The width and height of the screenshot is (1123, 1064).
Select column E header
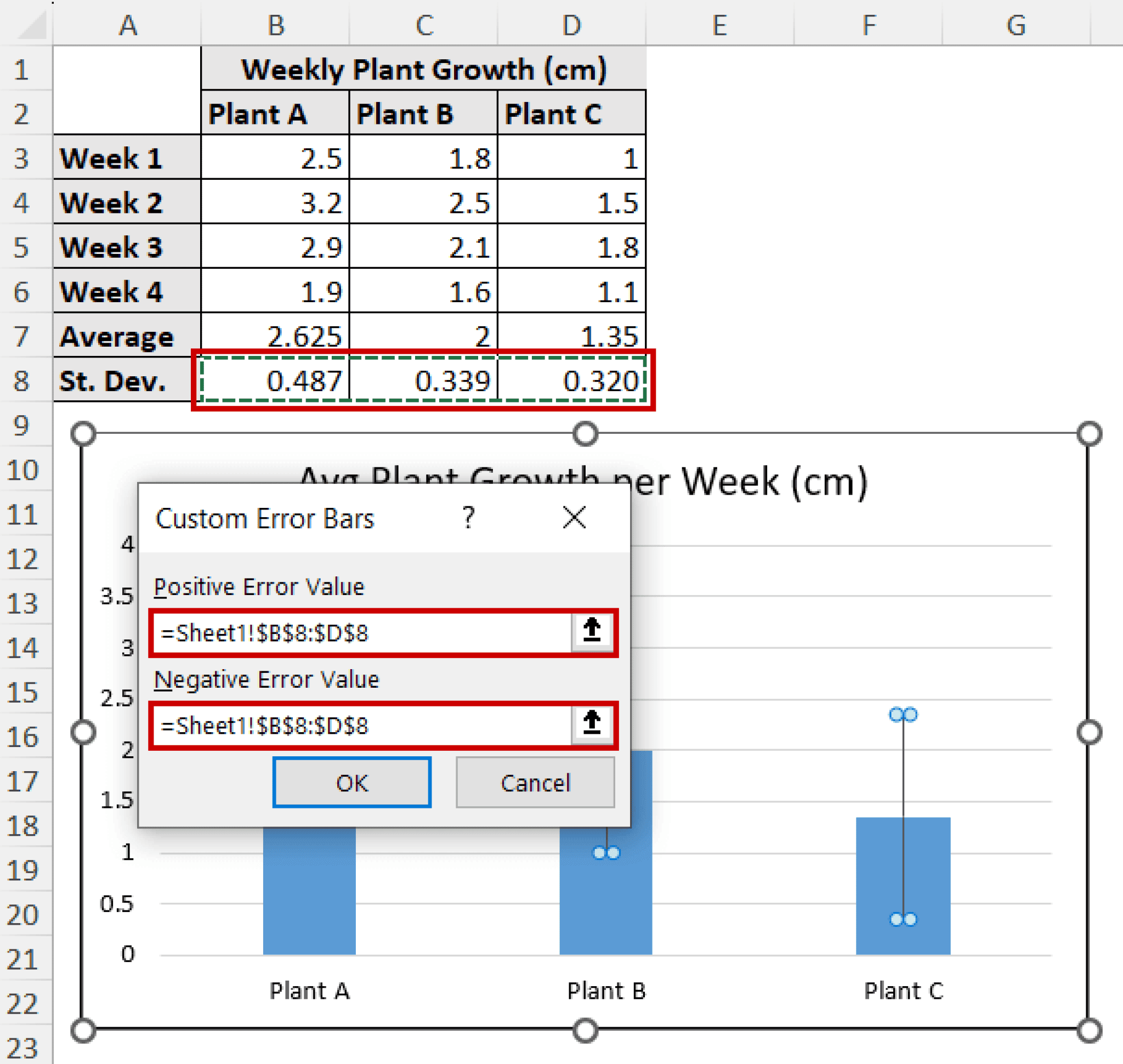pos(720,26)
